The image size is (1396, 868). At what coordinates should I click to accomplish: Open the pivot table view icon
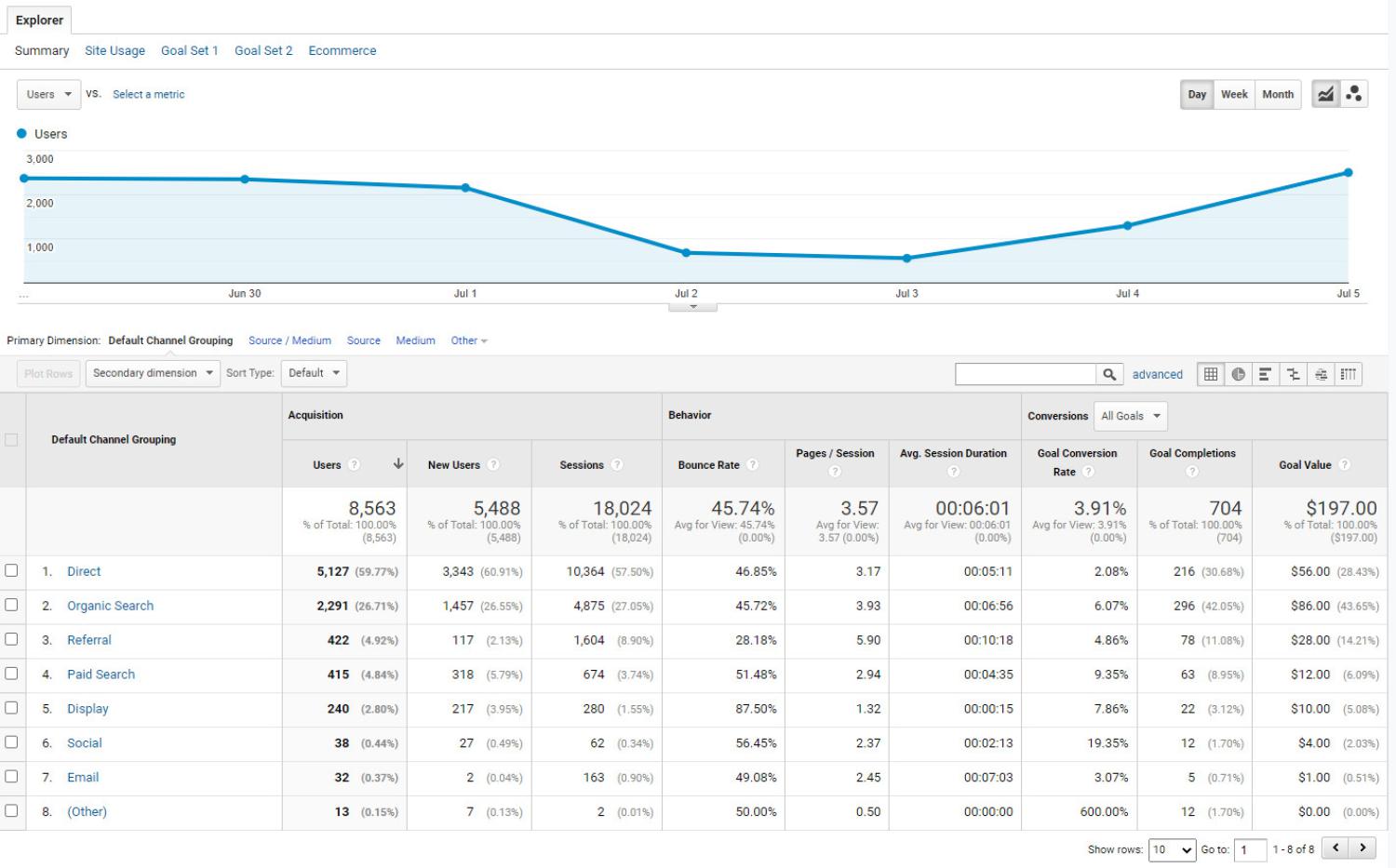(x=1348, y=374)
